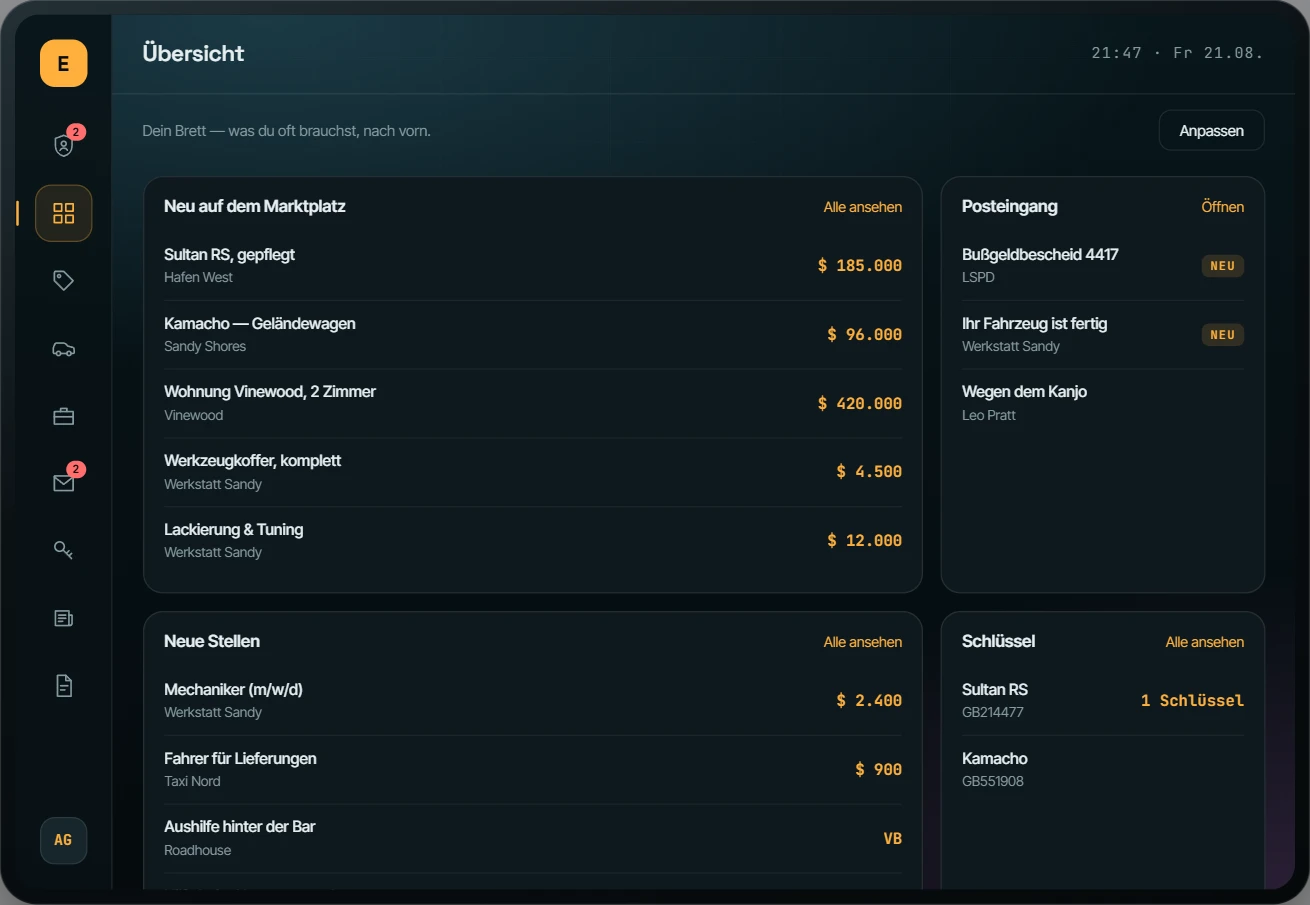Click Alle ansehen in the Schlüssel card
1310x905 pixels.
[x=1205, y=642]
